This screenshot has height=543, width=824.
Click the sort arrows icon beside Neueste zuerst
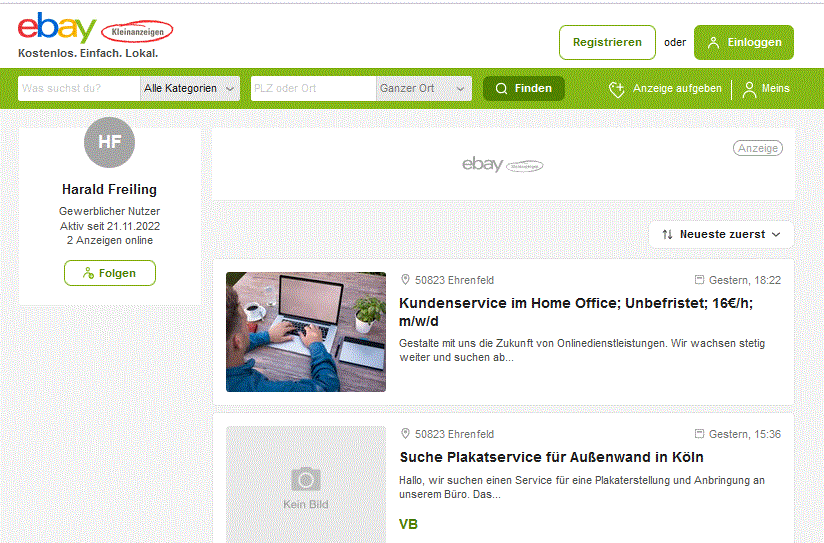click(x=667, y=234)
